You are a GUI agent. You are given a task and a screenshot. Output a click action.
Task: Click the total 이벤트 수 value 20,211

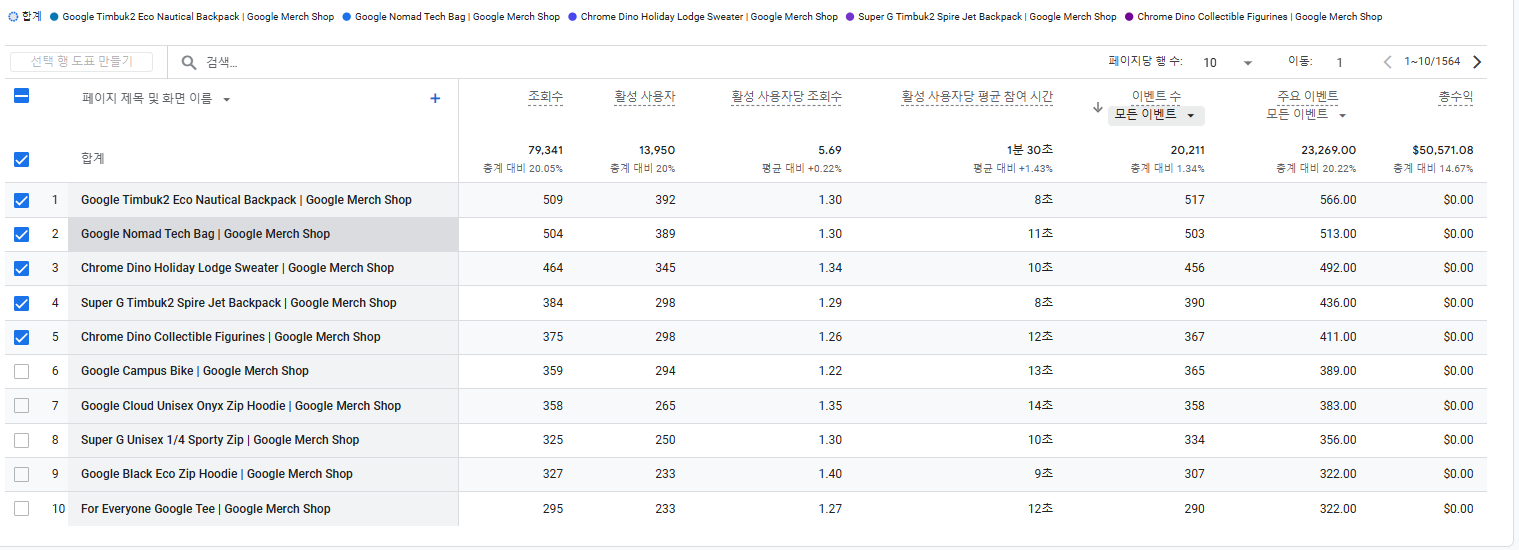(1188, 150)
